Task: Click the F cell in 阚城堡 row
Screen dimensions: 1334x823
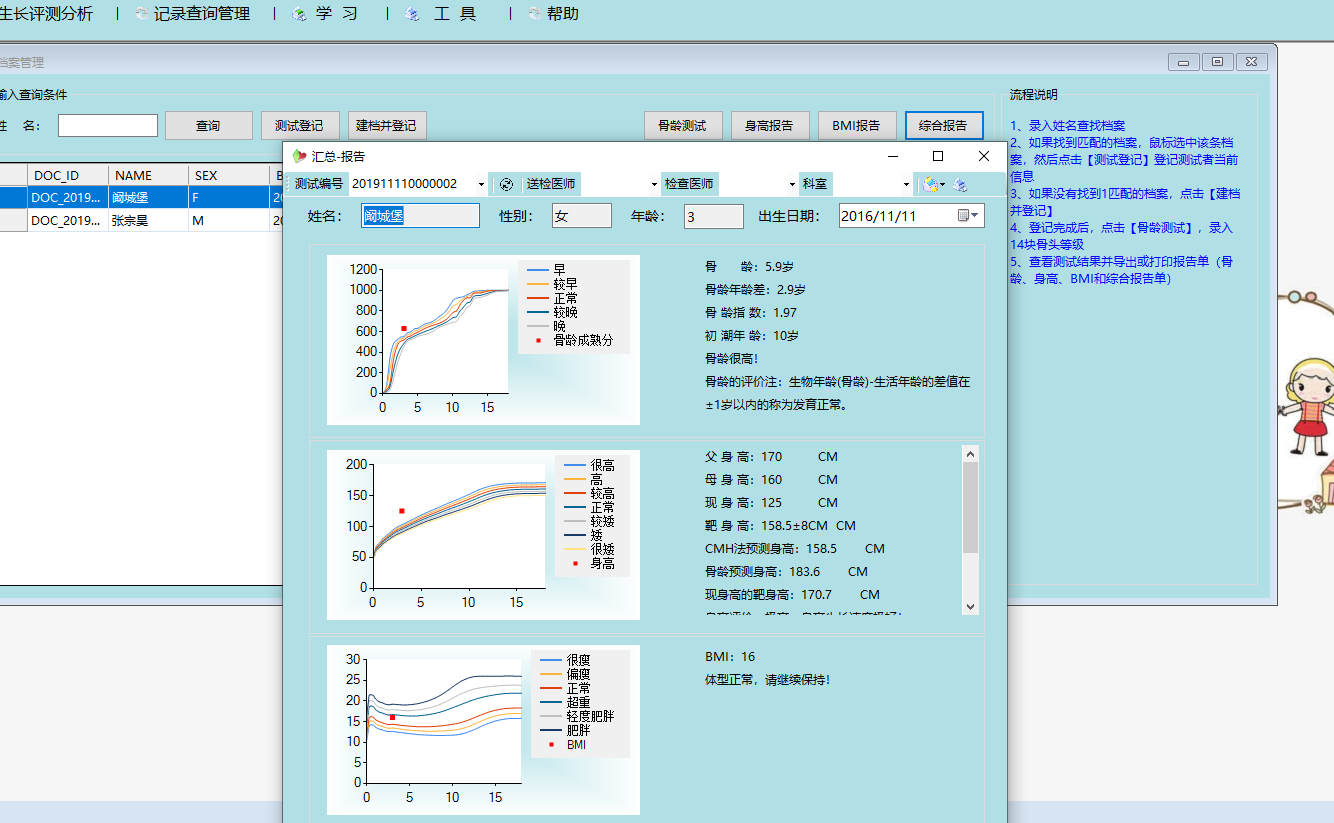Action: click(228, 198)
